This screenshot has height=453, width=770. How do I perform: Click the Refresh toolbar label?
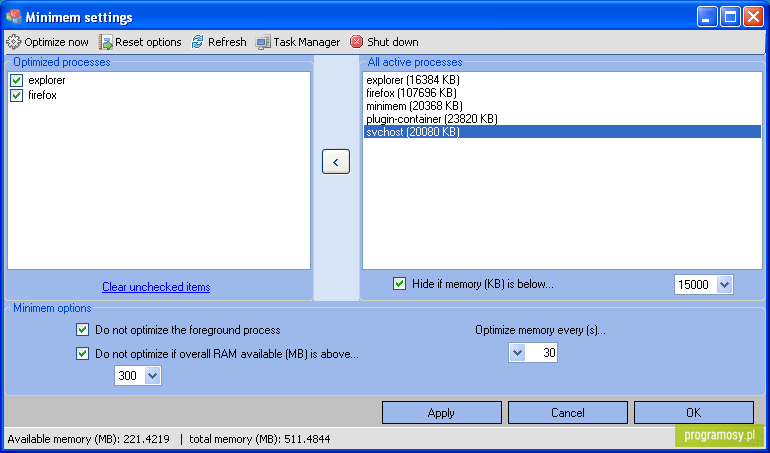227,42
